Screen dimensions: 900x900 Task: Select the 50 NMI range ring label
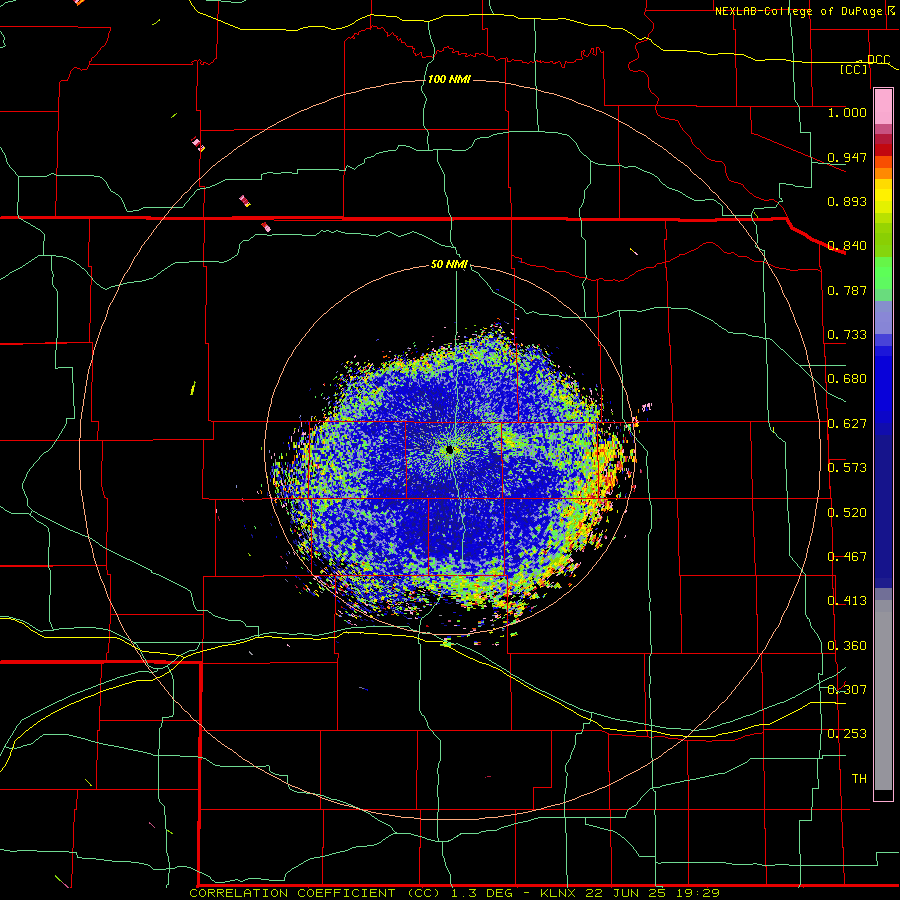coord(449,265)
